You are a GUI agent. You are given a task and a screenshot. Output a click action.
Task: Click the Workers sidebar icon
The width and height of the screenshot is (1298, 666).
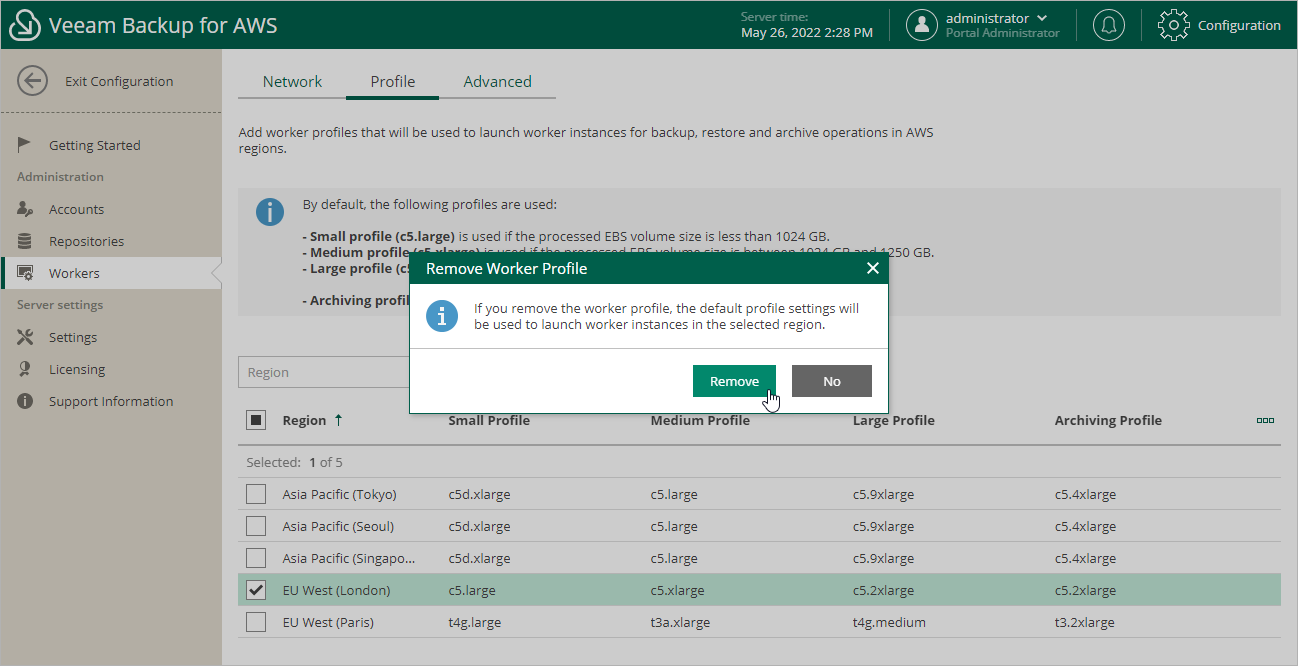pos(27,273)
